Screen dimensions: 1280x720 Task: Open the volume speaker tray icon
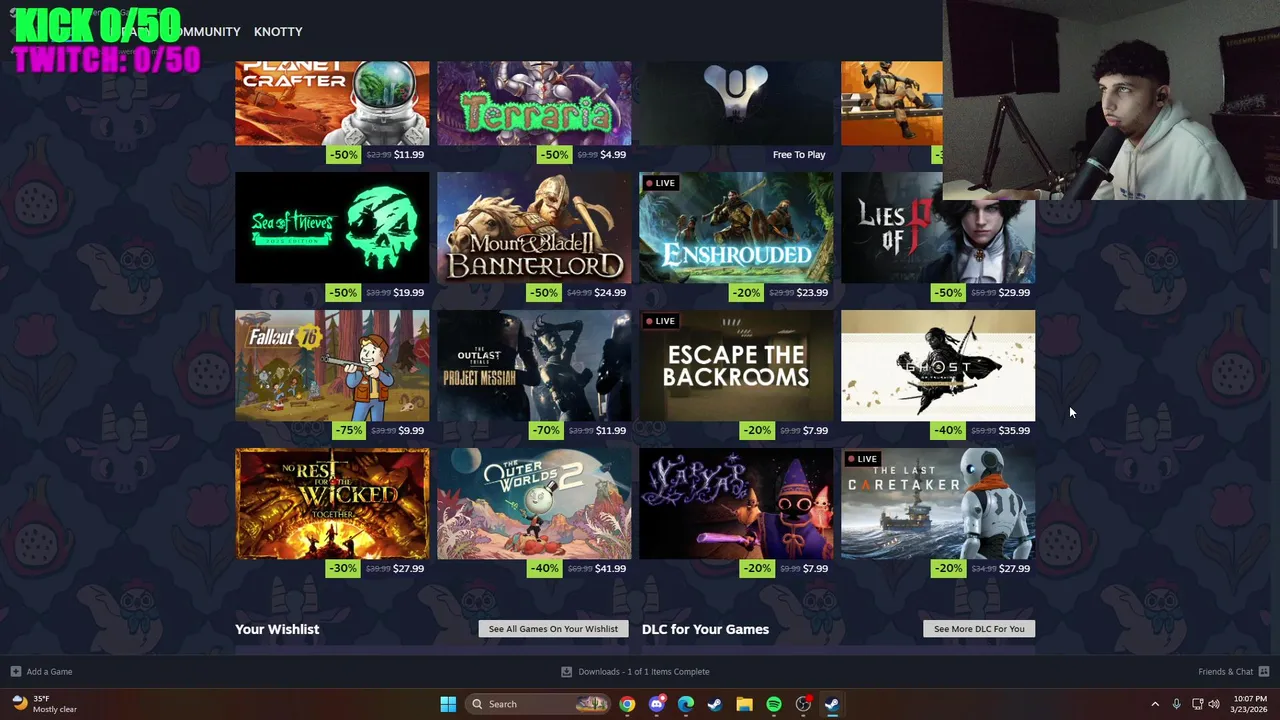tap(1214, 704)
